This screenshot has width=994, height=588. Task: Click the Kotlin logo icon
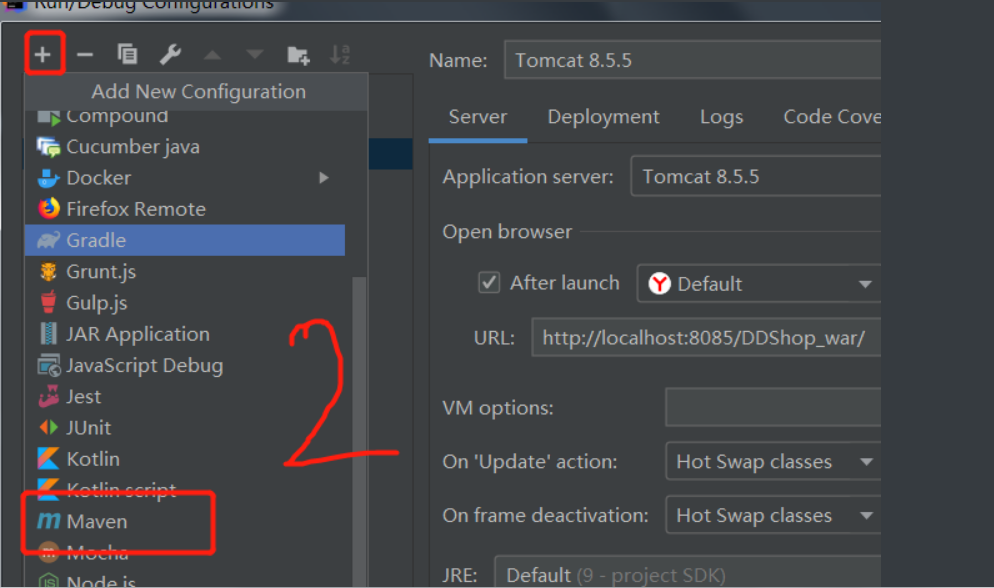click(49, 458)
